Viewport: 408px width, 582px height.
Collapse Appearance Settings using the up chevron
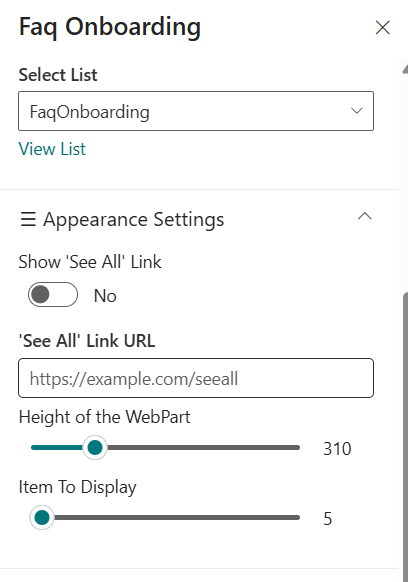[365, 216]
